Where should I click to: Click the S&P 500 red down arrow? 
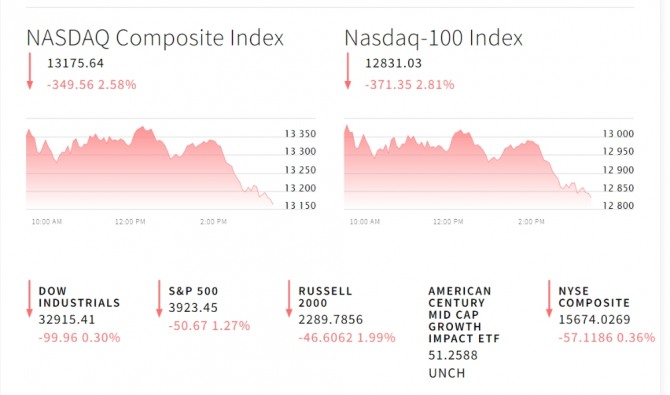click(159, 299)
